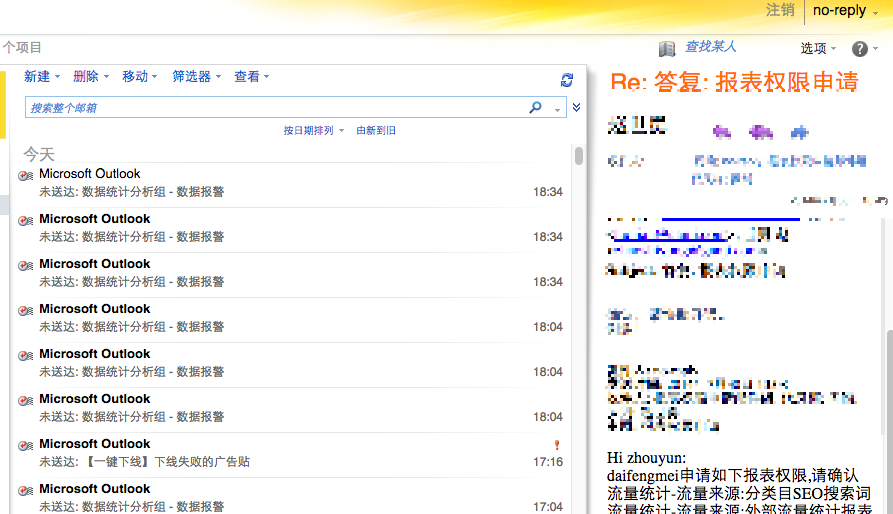Image resolution: width=893 pixels, height=514 pixels.
Task: Click the message list scrollbar thumb
Action: tap(579, 155)
